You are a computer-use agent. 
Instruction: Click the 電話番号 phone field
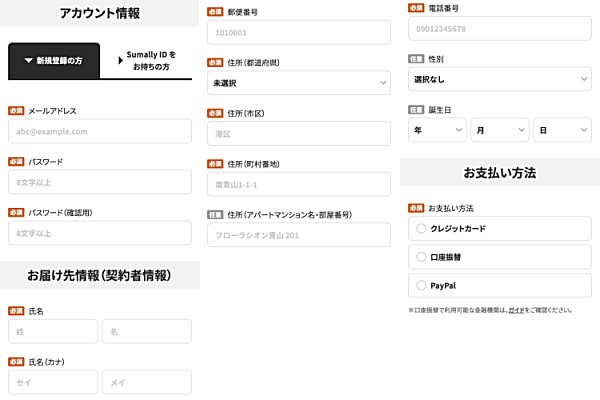coord(499,29)
